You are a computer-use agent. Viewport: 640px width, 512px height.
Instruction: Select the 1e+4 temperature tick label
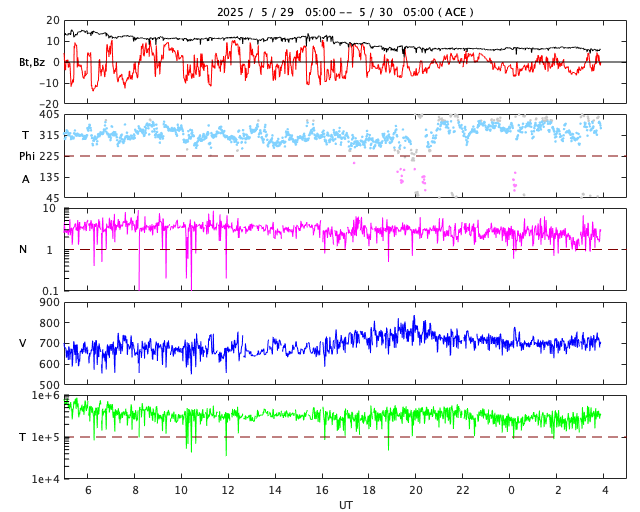click(x=45, y=479)
